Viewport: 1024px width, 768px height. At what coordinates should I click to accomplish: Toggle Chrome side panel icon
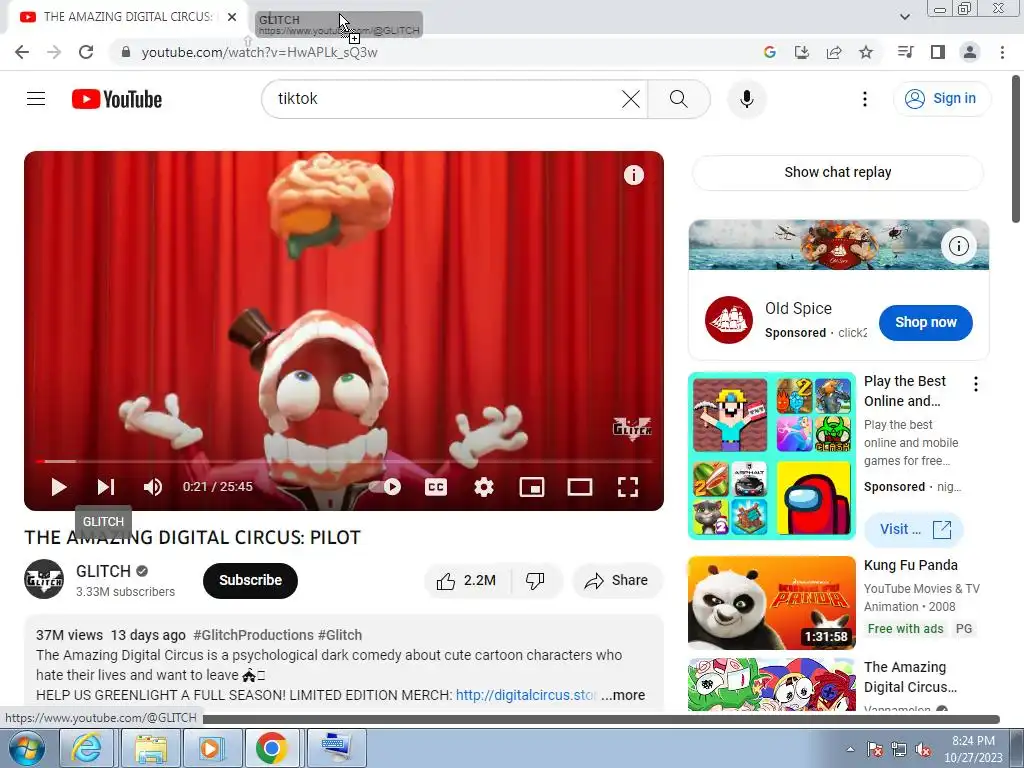pyautogui.click(x=938, y=52)
